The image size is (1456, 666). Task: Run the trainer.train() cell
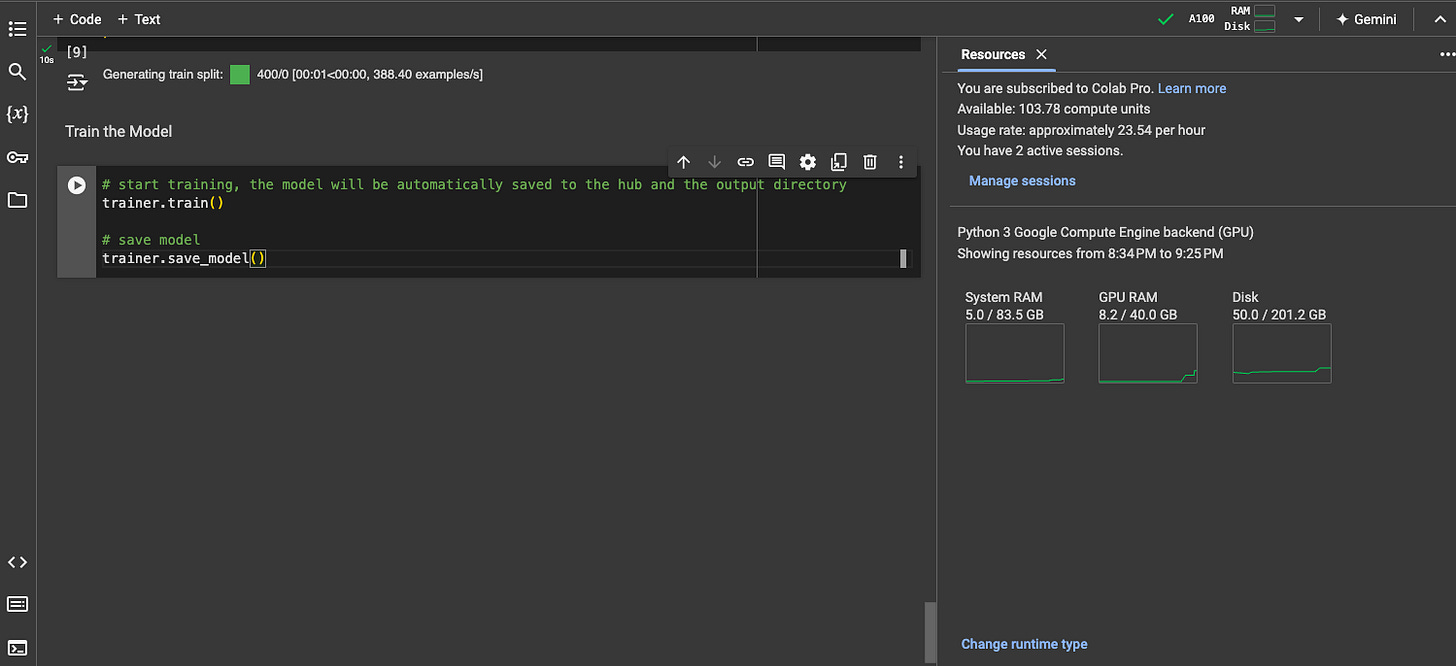click(x=76, y=185)
